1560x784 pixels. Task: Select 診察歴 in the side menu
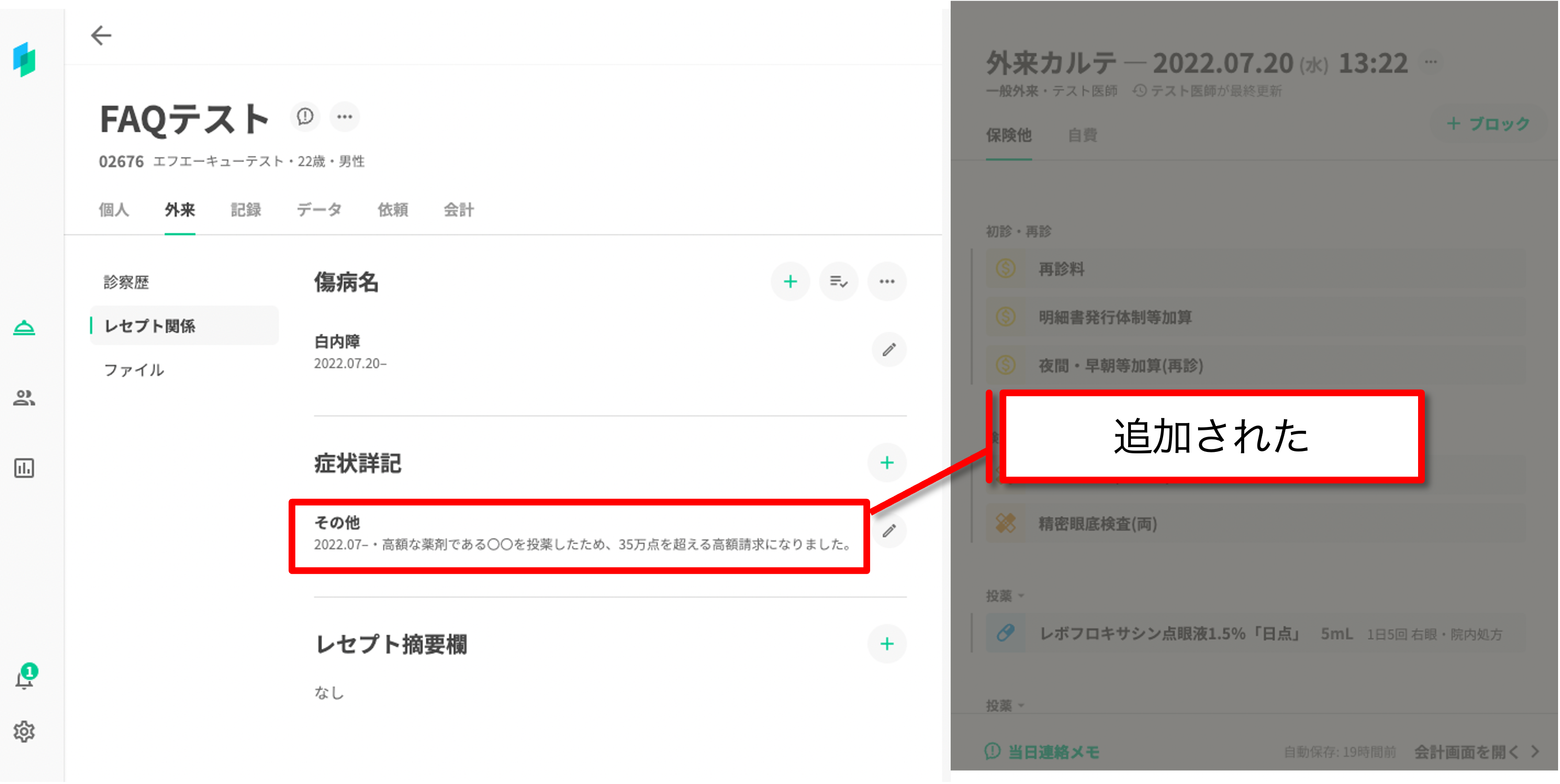127,282
